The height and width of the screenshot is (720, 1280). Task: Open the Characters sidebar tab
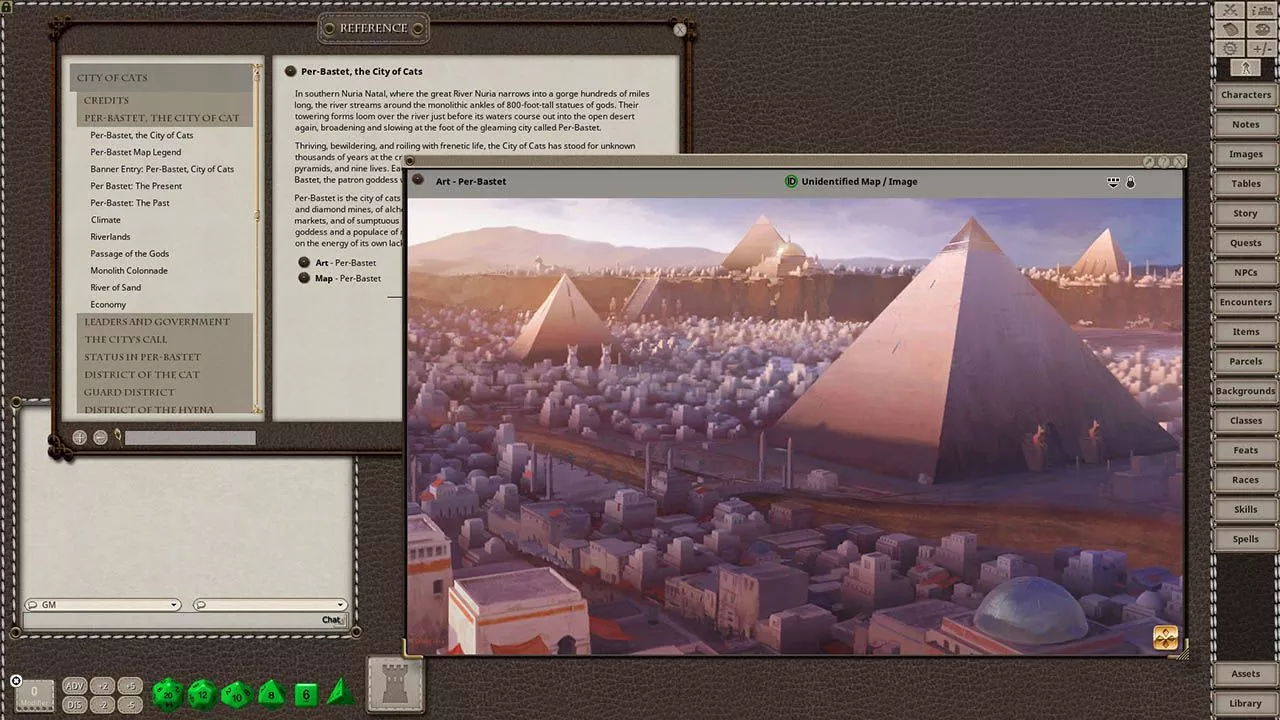tap(1245, 95)
